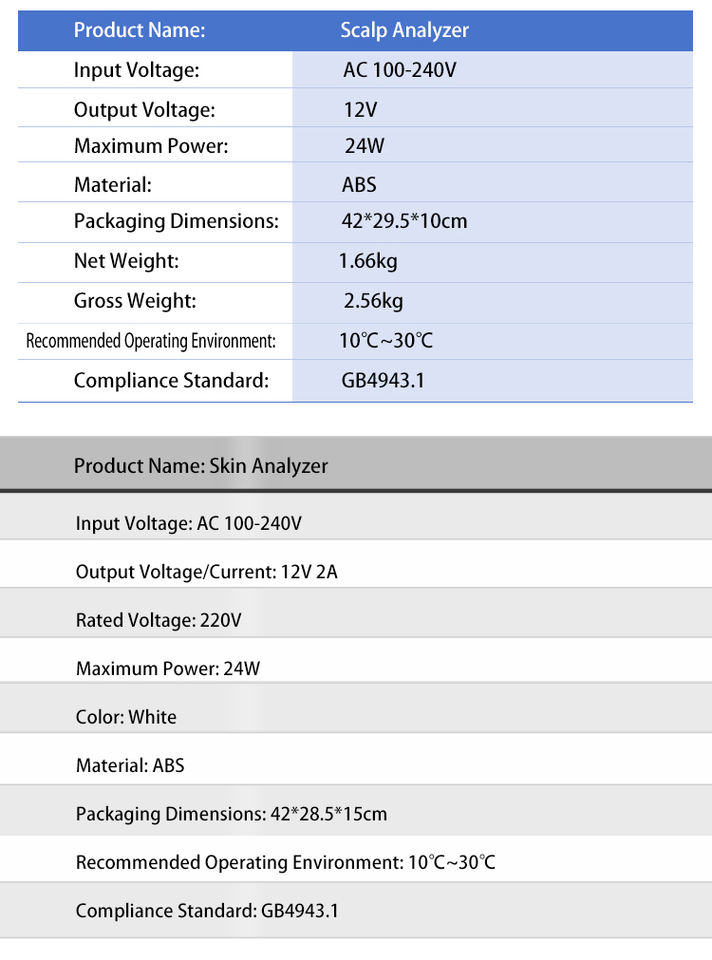Click the Compliance Standard: GB4943.1 bottom row

(x=207, y=911)
